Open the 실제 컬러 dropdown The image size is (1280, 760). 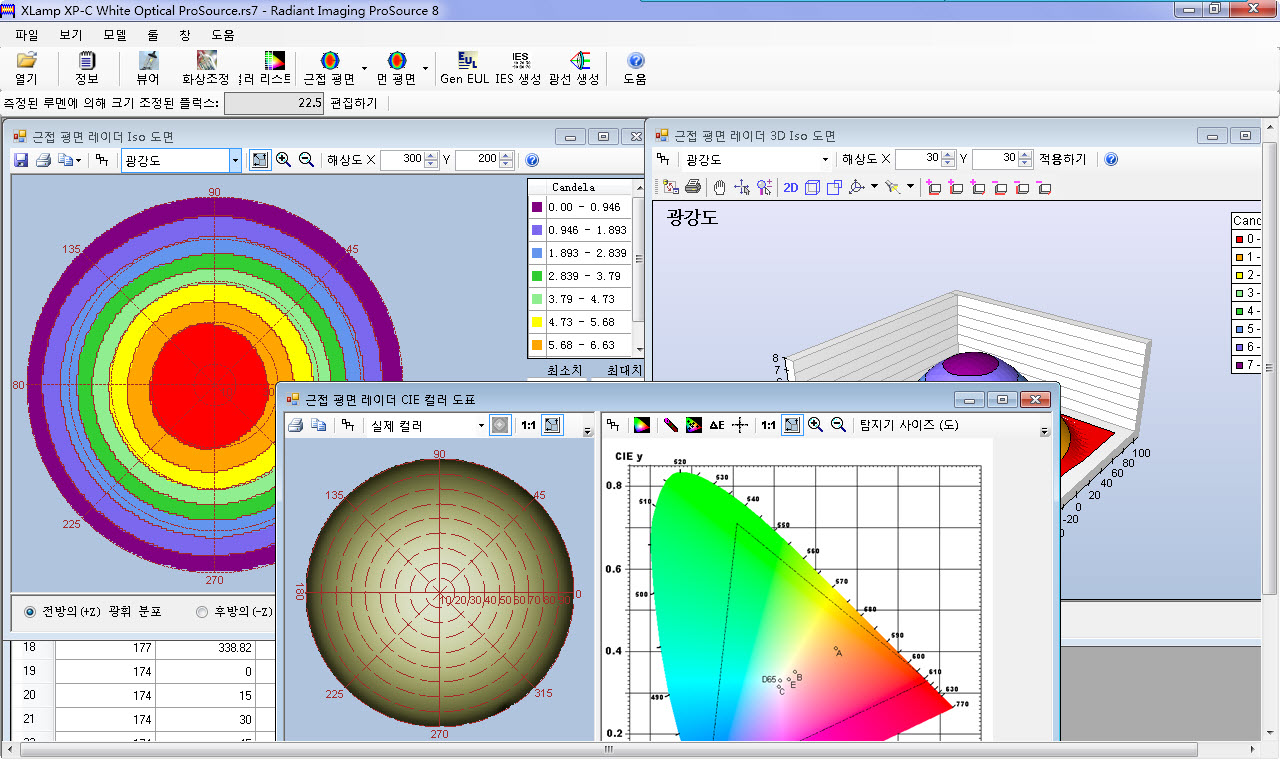[x=480, y=425]
